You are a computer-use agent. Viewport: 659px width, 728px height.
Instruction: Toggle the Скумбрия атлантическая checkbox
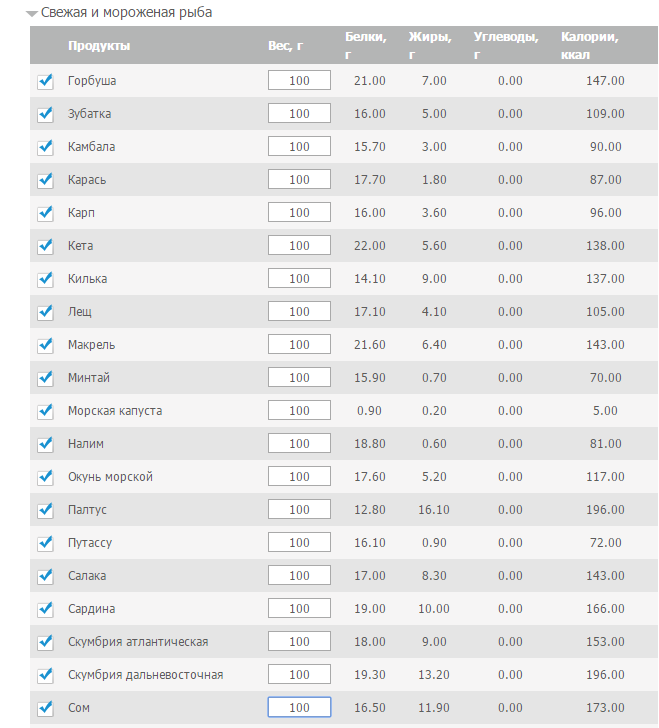point(44,642)
